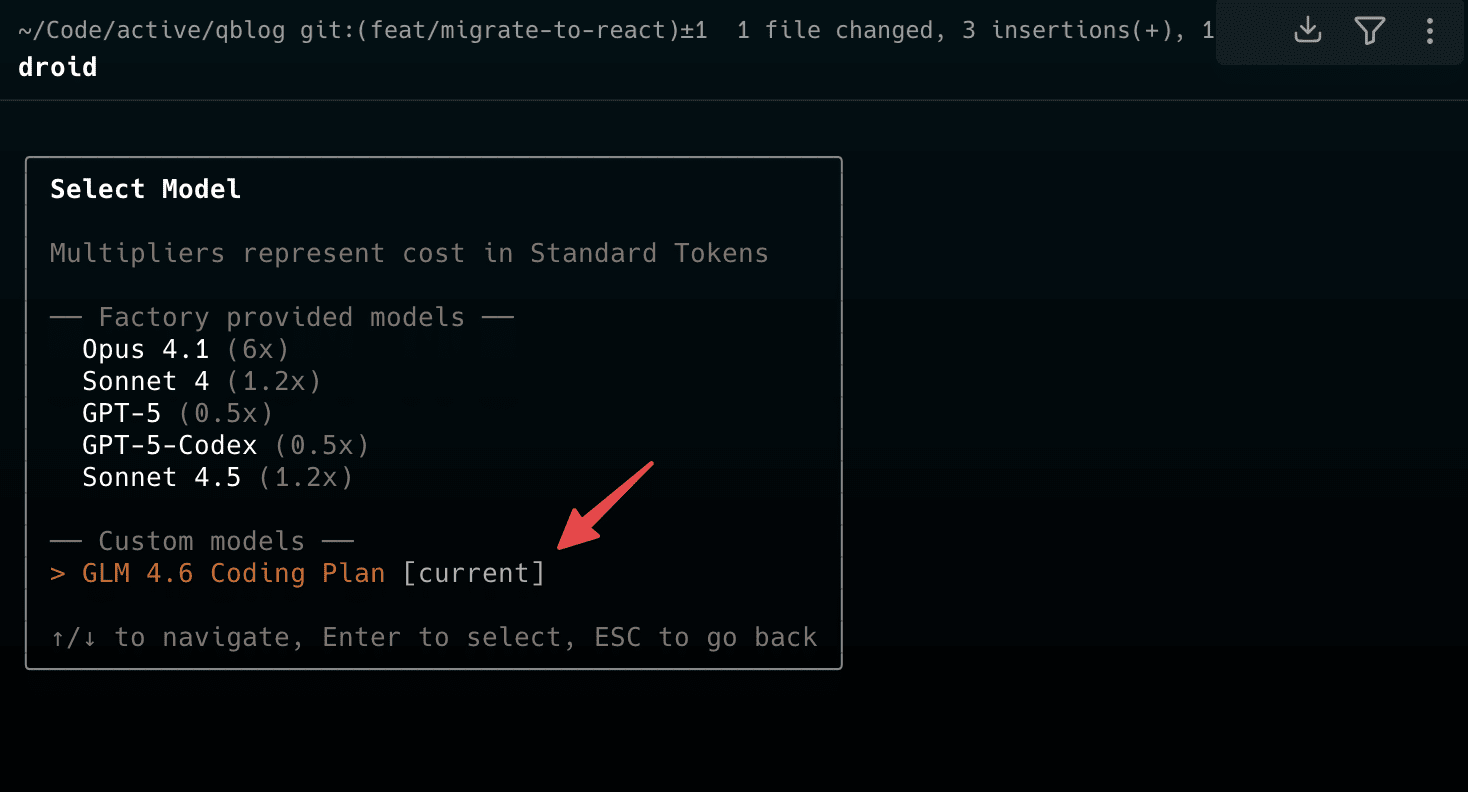
Task: Pick GPT-5 from the model list
Action: click(121, 414)
